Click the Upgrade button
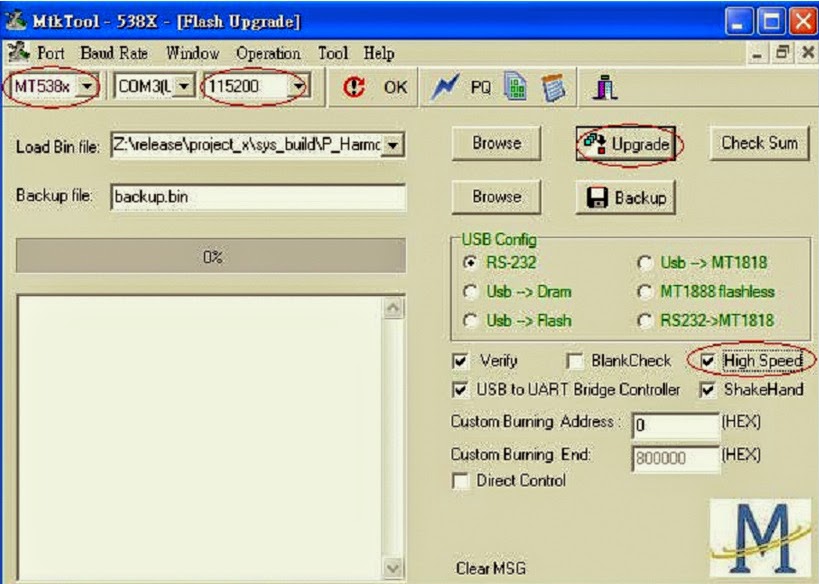819x584 pixels. [626, 144]
